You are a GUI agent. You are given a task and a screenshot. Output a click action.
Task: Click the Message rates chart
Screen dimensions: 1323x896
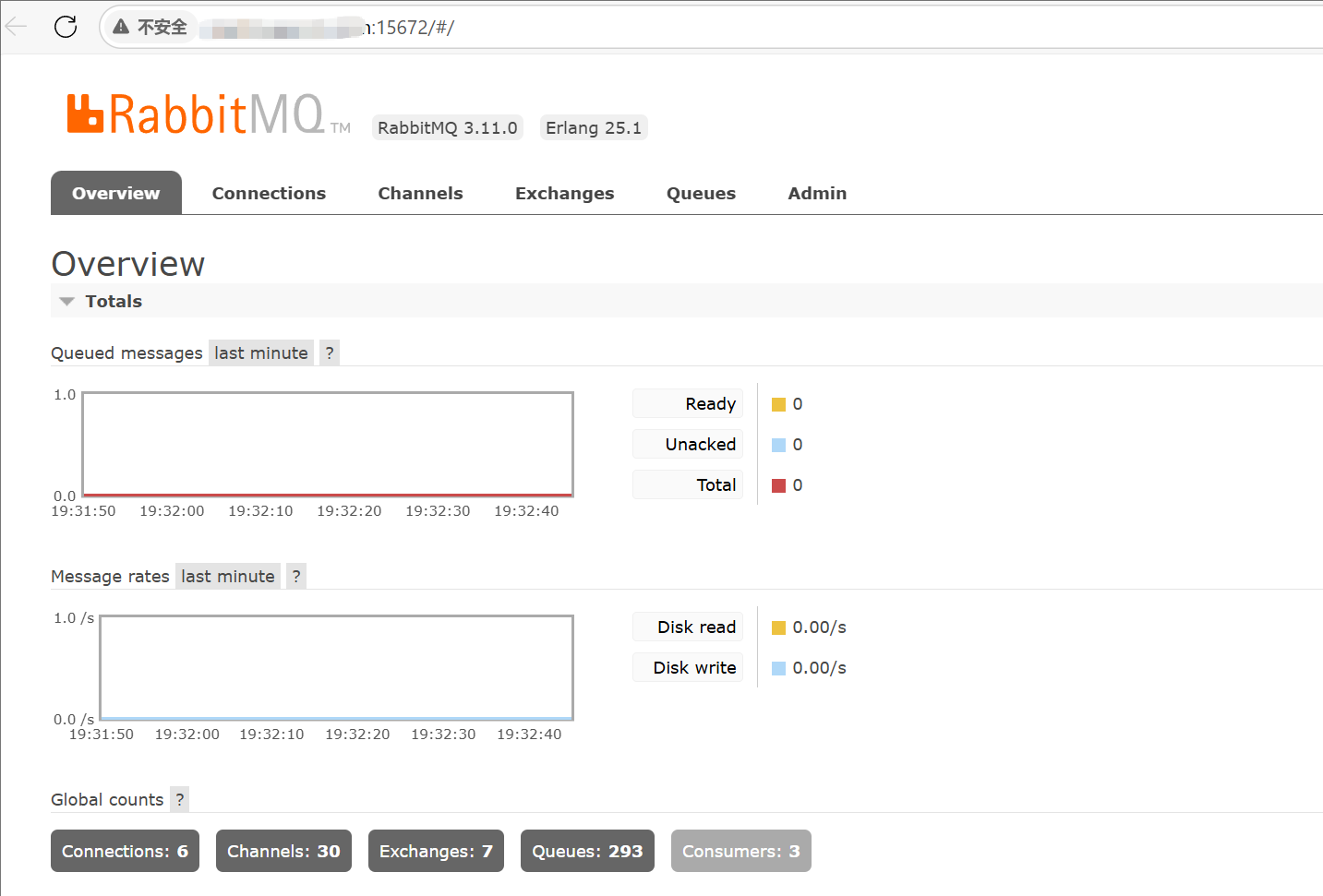336,667
